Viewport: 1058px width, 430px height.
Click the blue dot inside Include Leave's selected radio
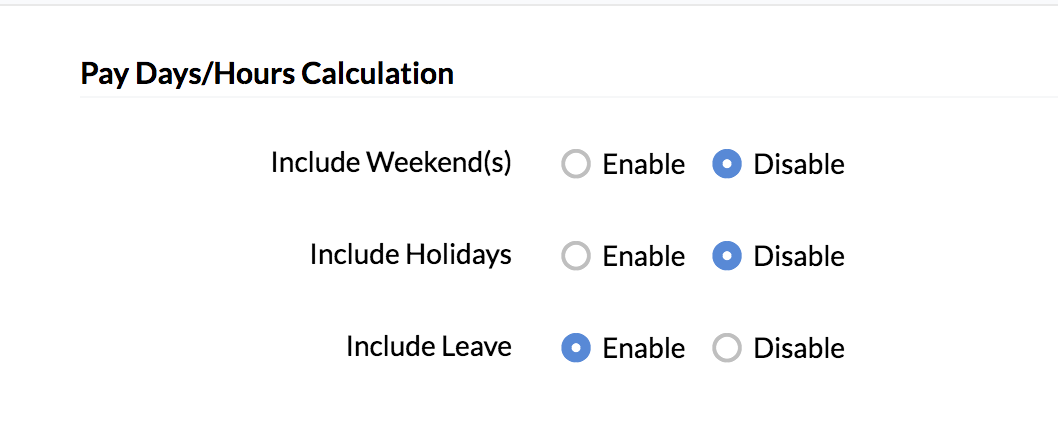coord(576,348)
